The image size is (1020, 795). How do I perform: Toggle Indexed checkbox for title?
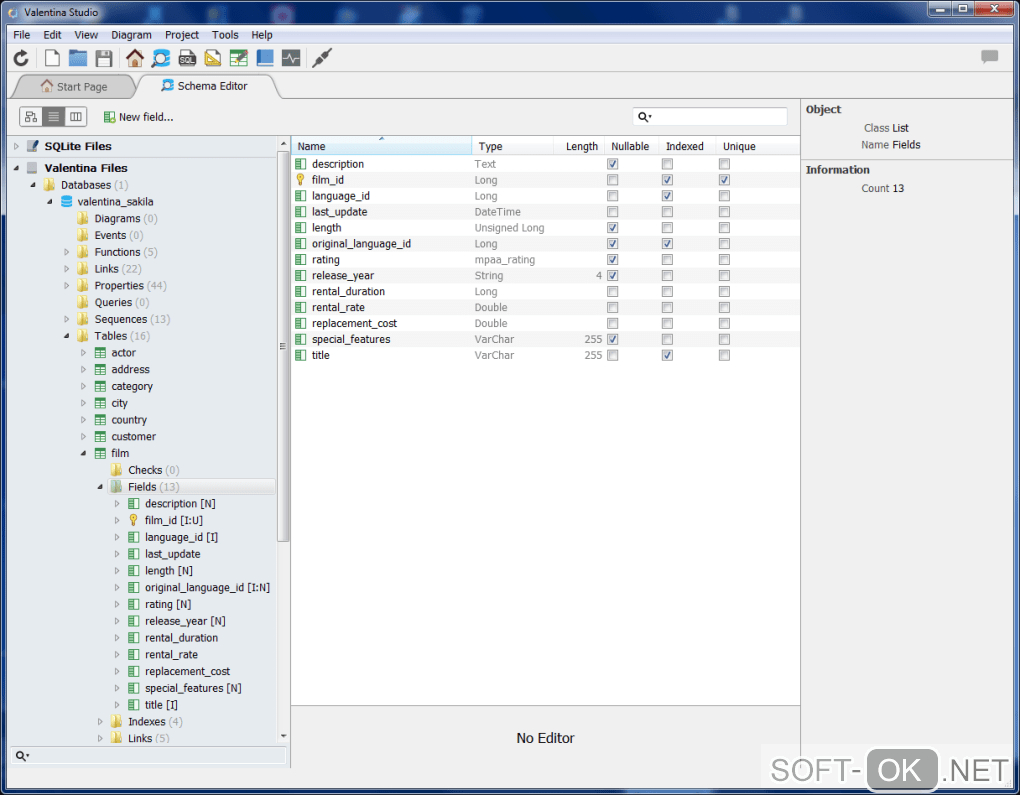click(667, 355)
